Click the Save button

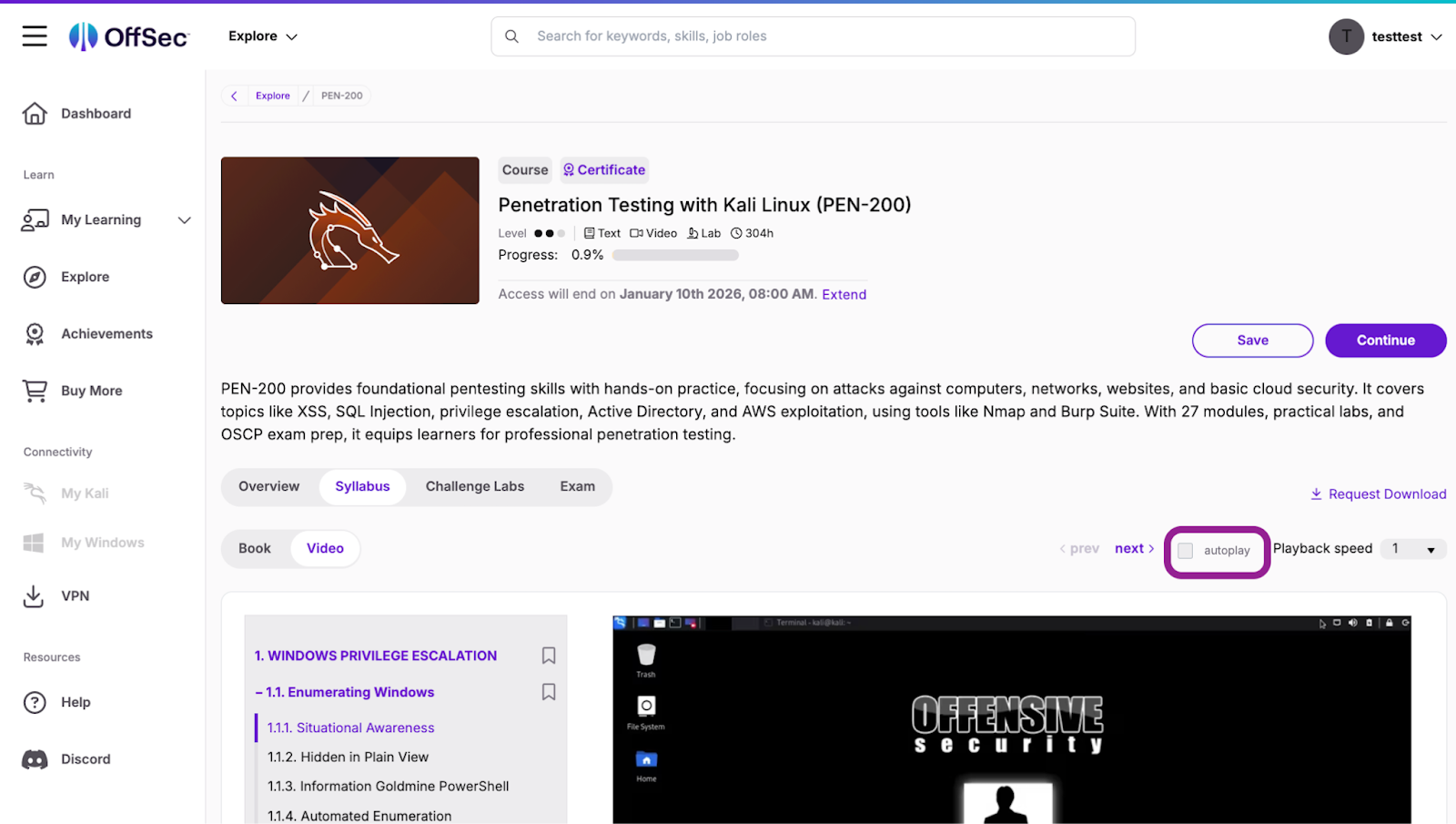pyautogui.click(x=1252, y=341)
